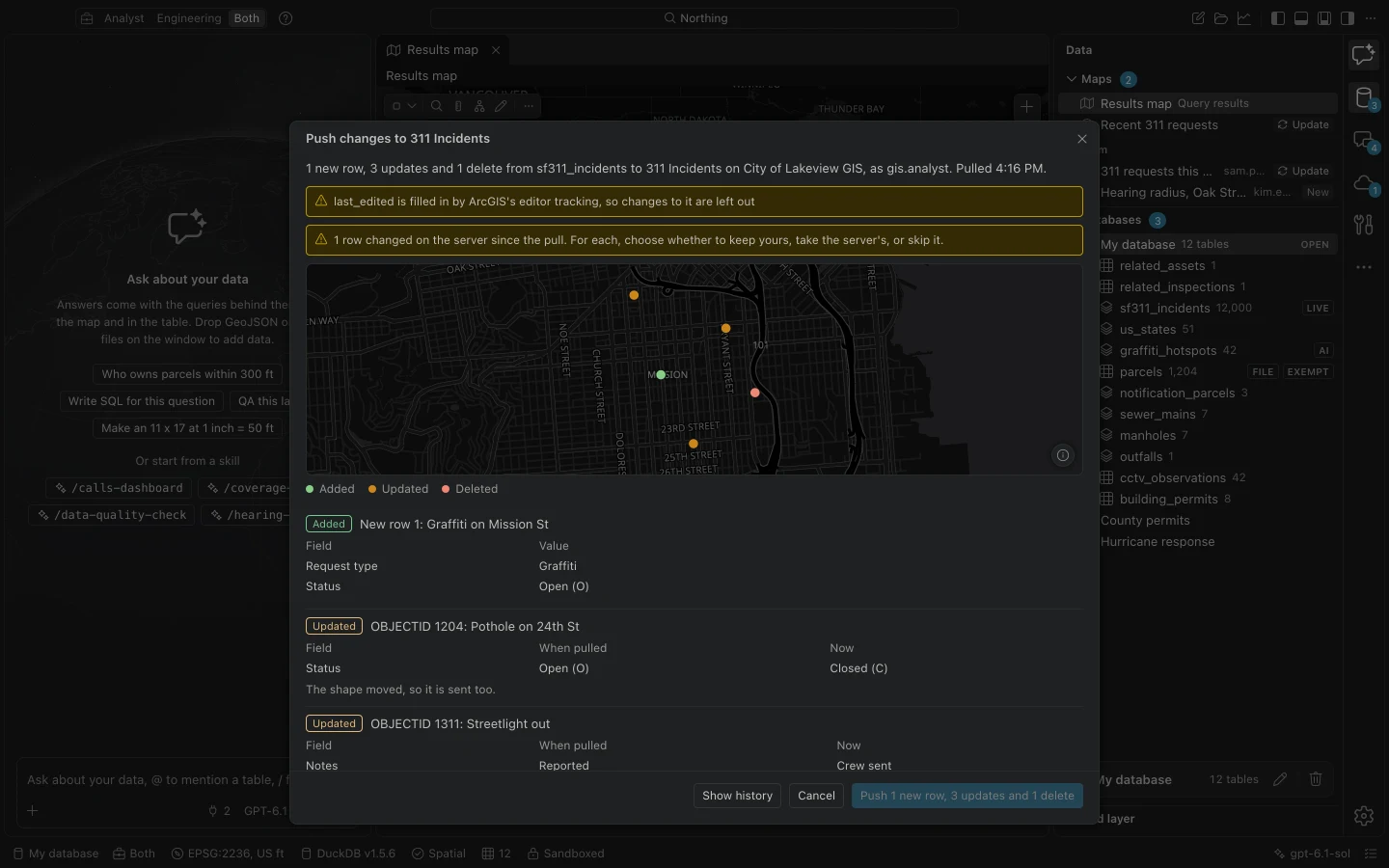Close the Push changes dialog
Viewport: 1389px width, 868px height.
coord(1082,139)
